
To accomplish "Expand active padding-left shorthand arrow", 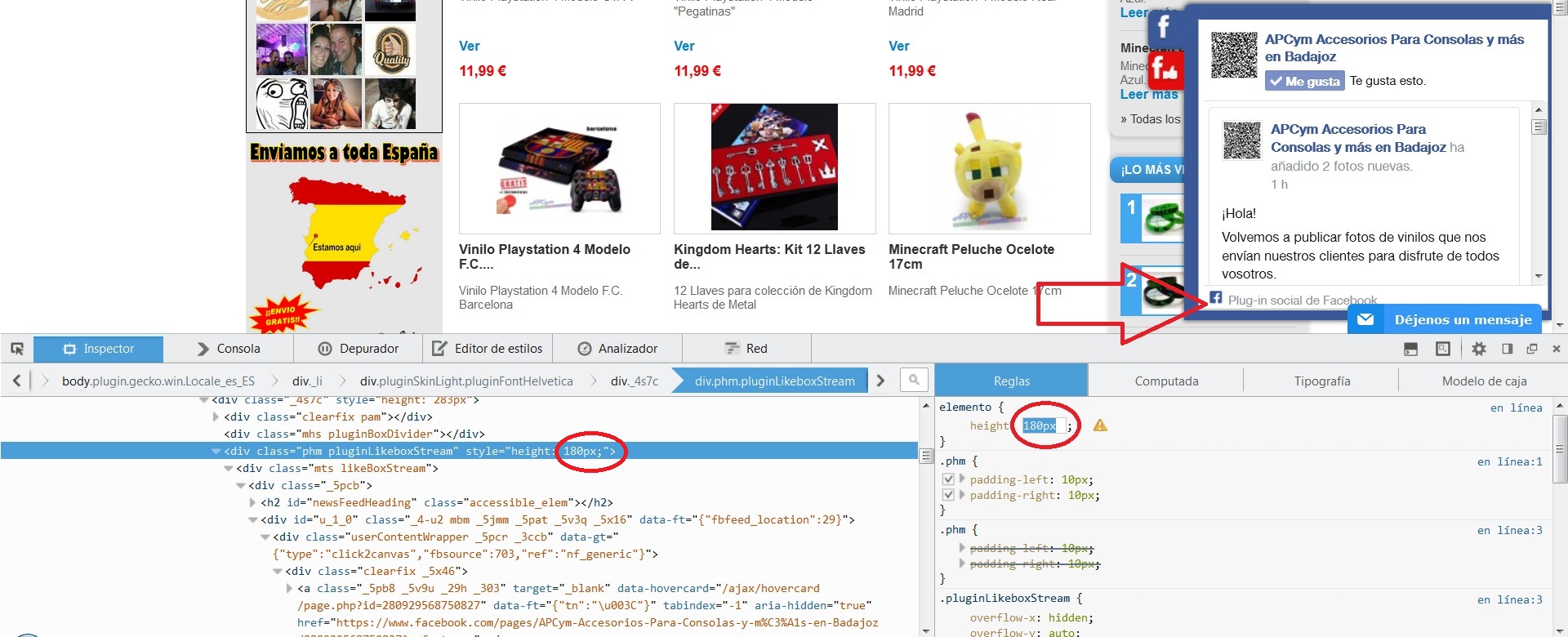I will click(963, 479).
